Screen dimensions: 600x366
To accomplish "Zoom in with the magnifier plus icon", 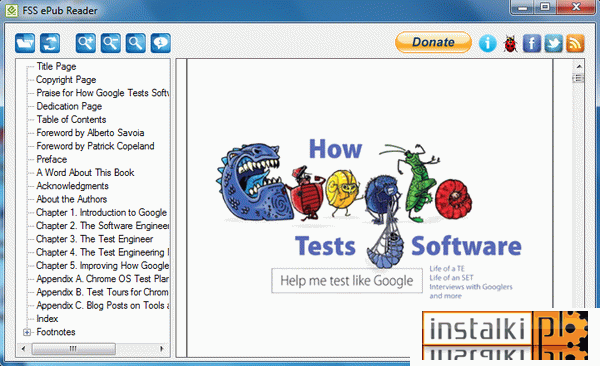I will click(86, 43).
